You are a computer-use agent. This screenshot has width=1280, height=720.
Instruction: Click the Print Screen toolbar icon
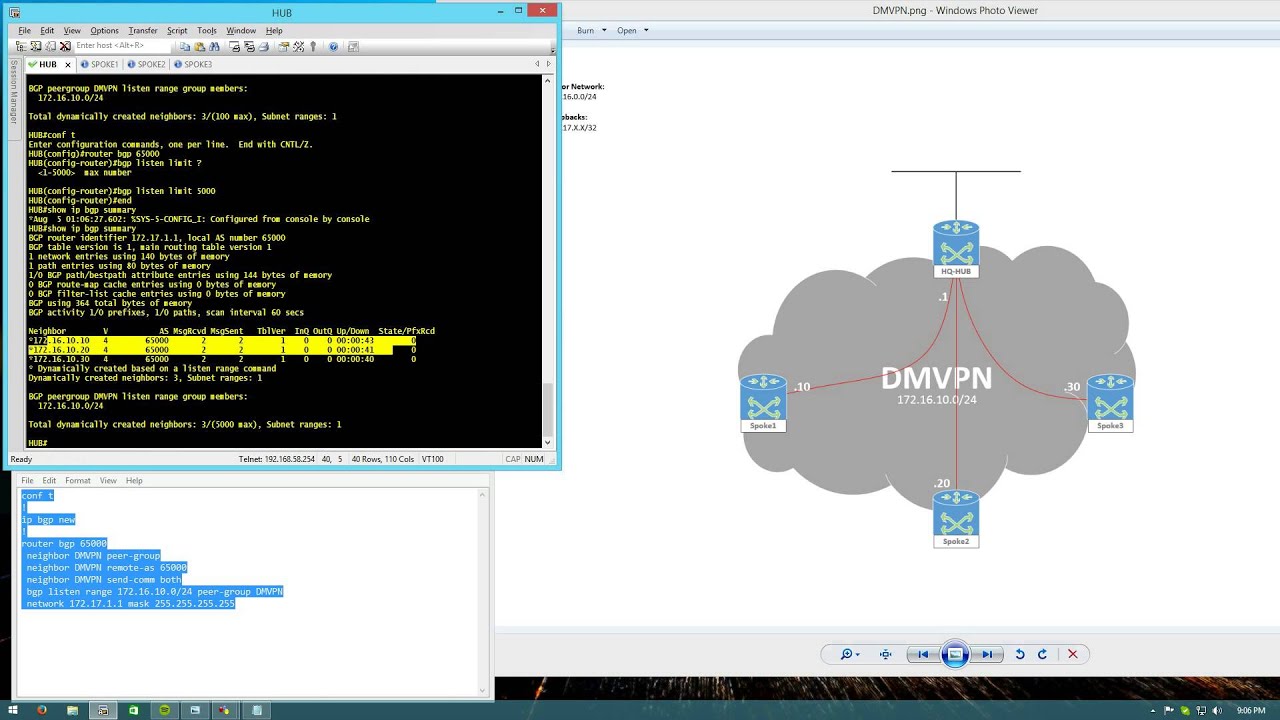[x=235, y=46]
